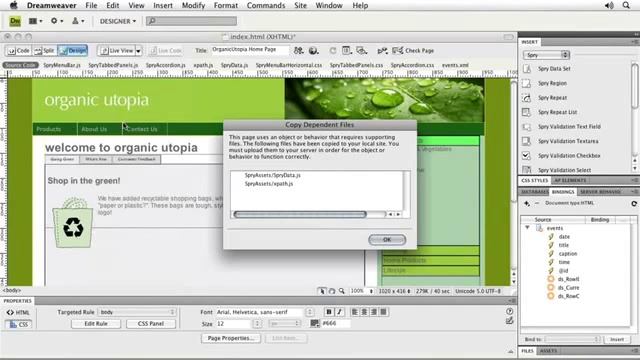Switch Properties to HTML mode
Image resolution: width=640 pixels, height=360 pixels.
[x=18, y=313]
